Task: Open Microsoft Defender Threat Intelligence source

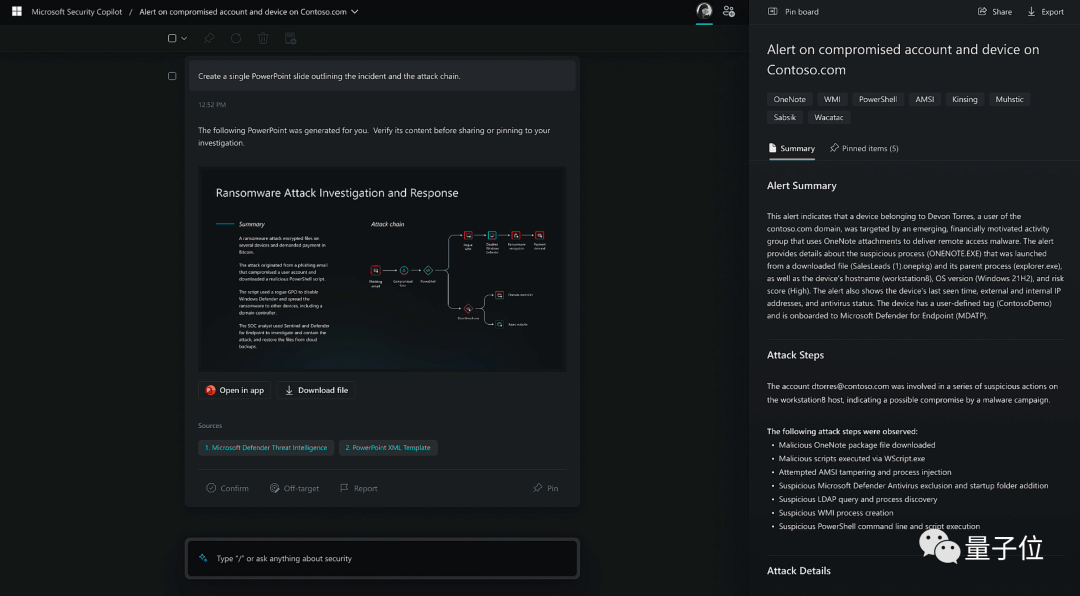Action: [x=266, y=448]
